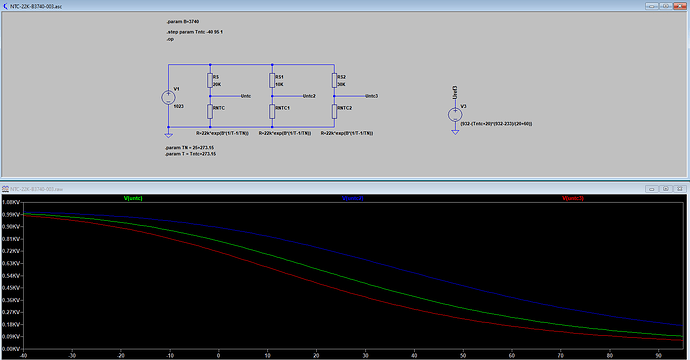Click the ground symbol below V1
The width and height of the screenshot is (690, 360).
pyautogui.click(x=168, y=135)
